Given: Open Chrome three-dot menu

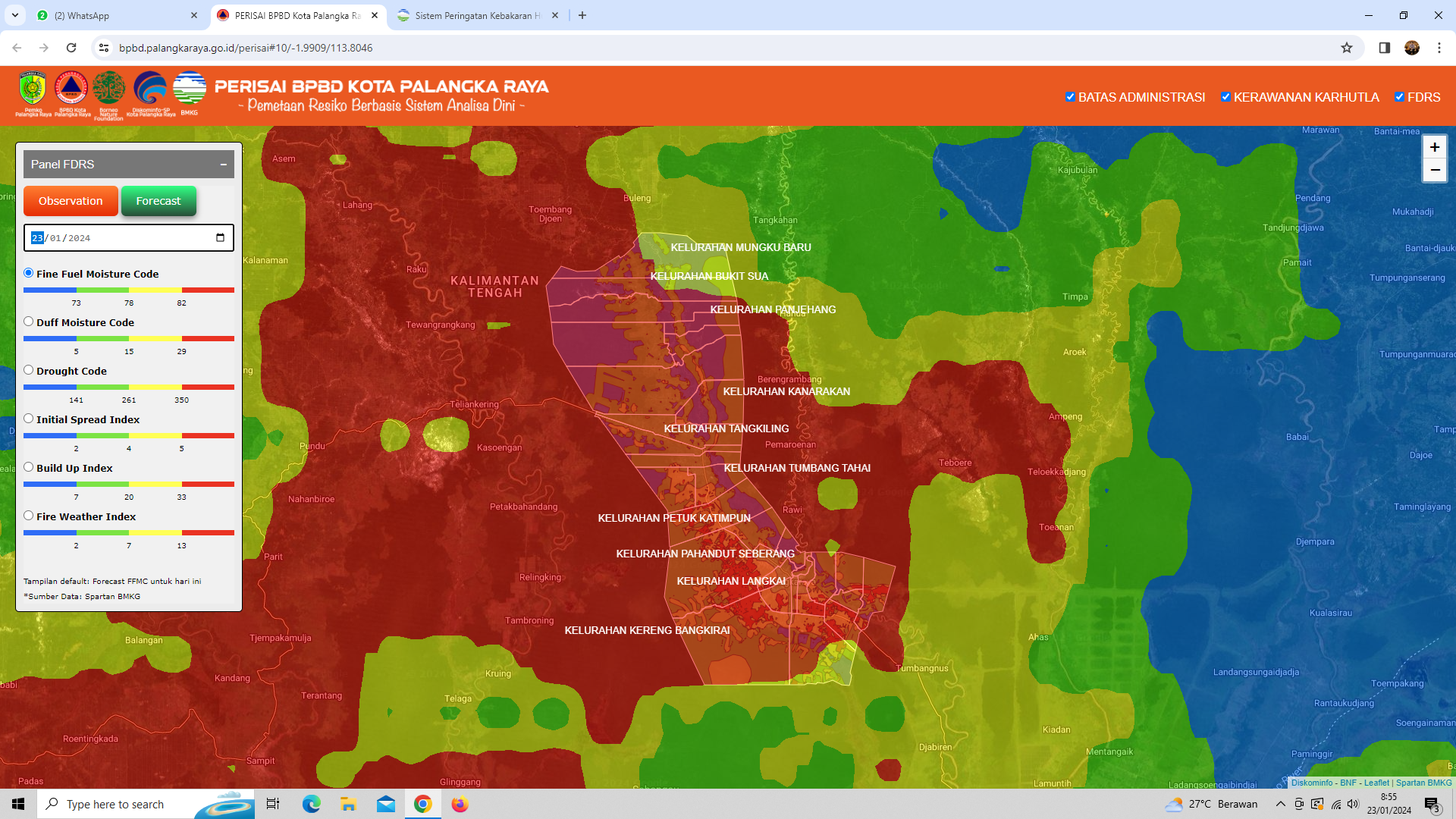Looking at the screenshot, I should tap(1439, 48).
